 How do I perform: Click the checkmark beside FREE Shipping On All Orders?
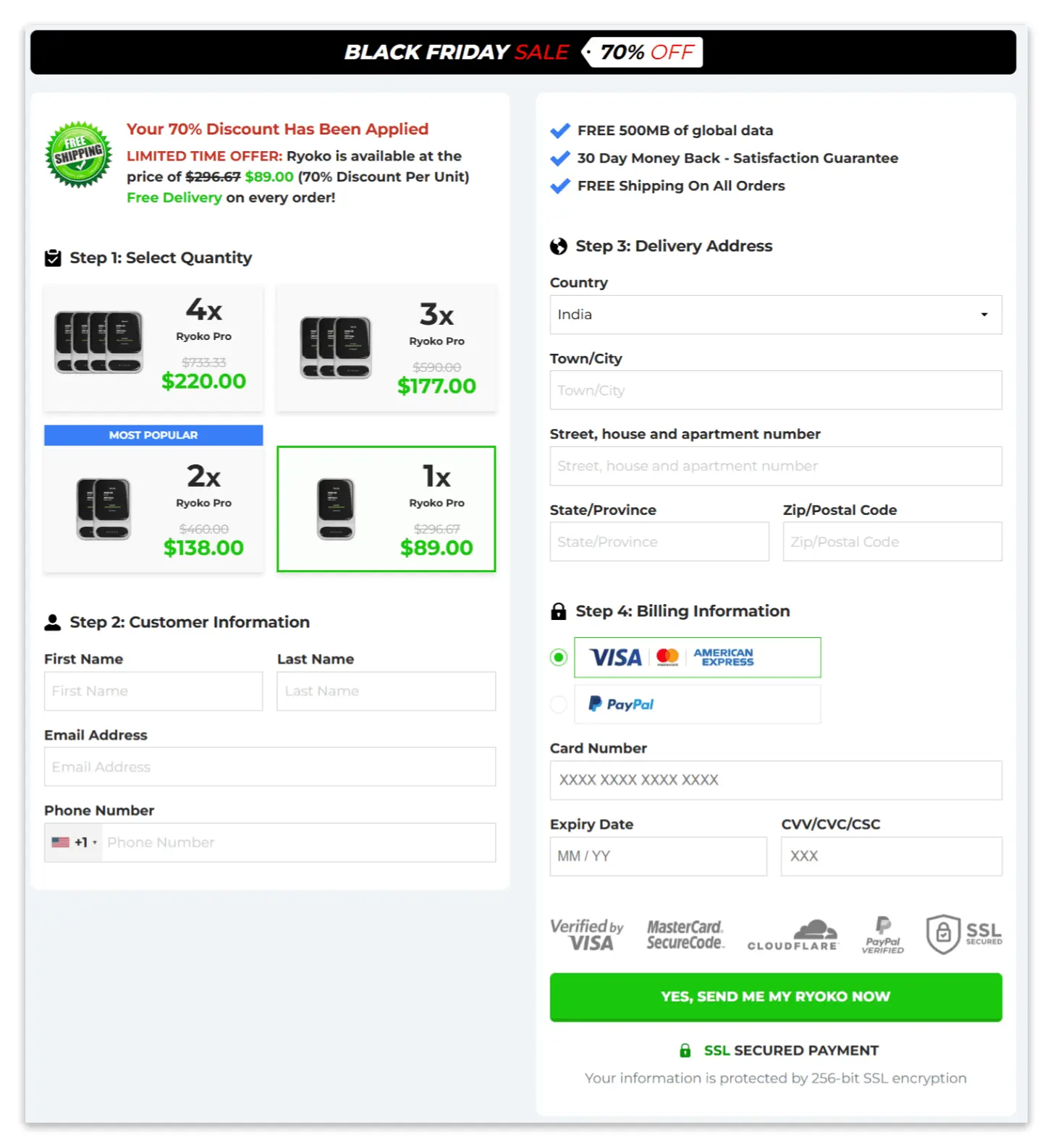(560, 186)
